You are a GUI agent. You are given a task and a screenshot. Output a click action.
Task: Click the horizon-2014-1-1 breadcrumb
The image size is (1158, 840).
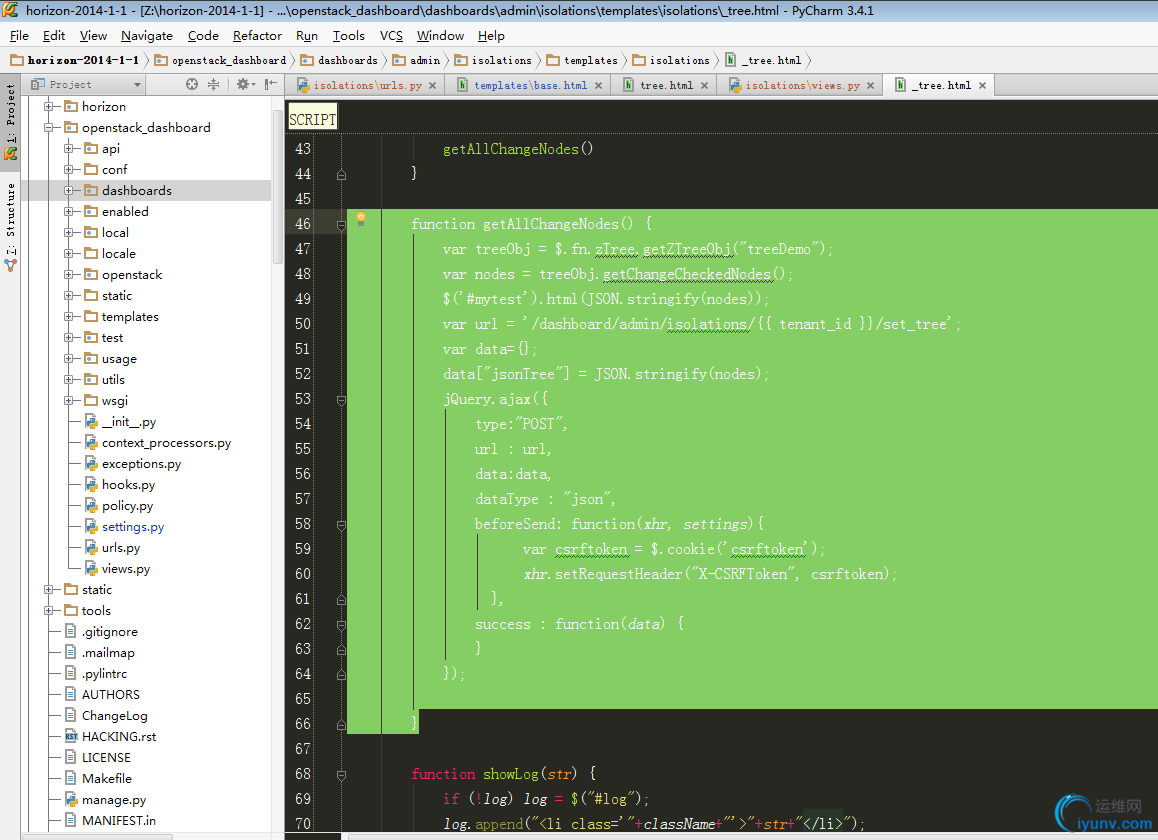coord(75,61)
